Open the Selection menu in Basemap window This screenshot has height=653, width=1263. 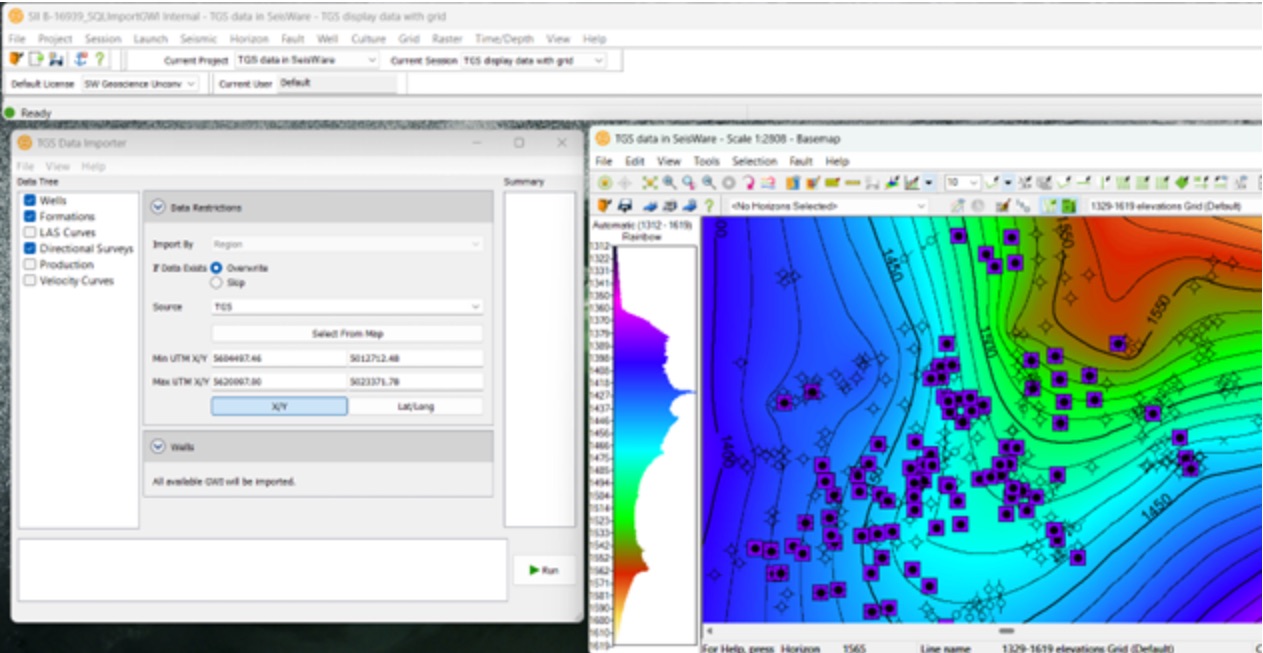click(x=754, y=161)
